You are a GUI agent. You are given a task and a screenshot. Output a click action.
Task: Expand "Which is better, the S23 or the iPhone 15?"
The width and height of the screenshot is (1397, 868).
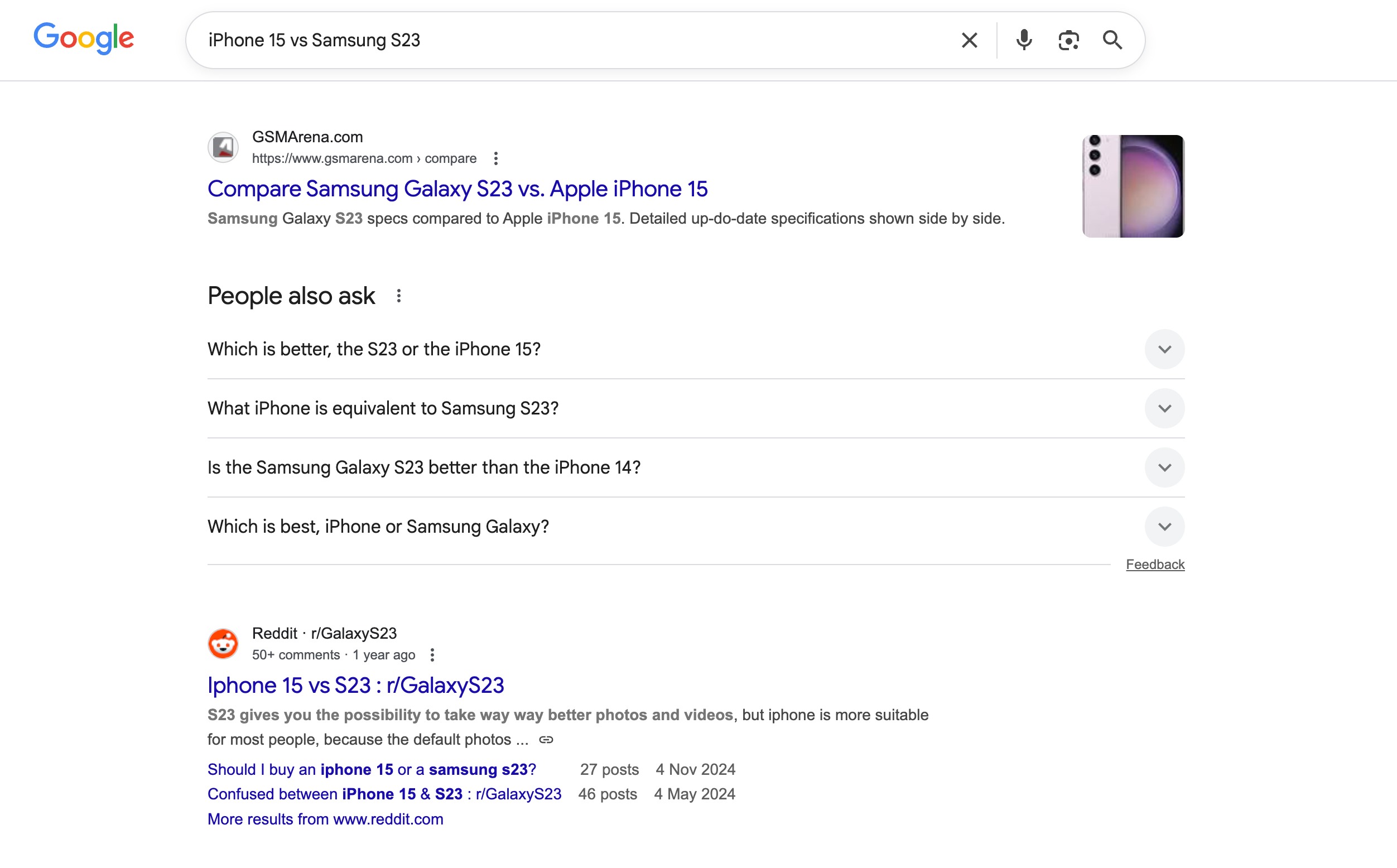pyautogui.click(x=1164, y=349)
